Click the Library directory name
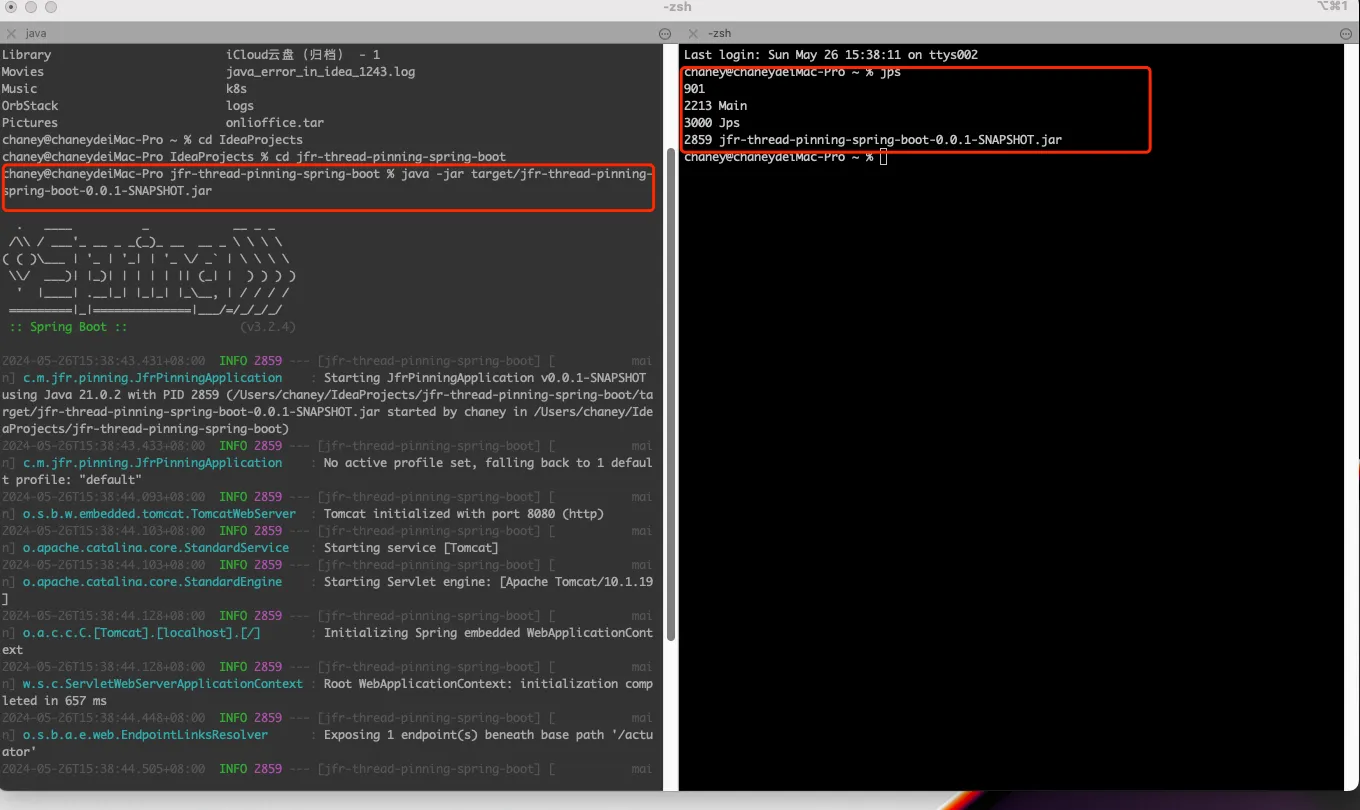The image size is (1360, 810). (26, 55)
